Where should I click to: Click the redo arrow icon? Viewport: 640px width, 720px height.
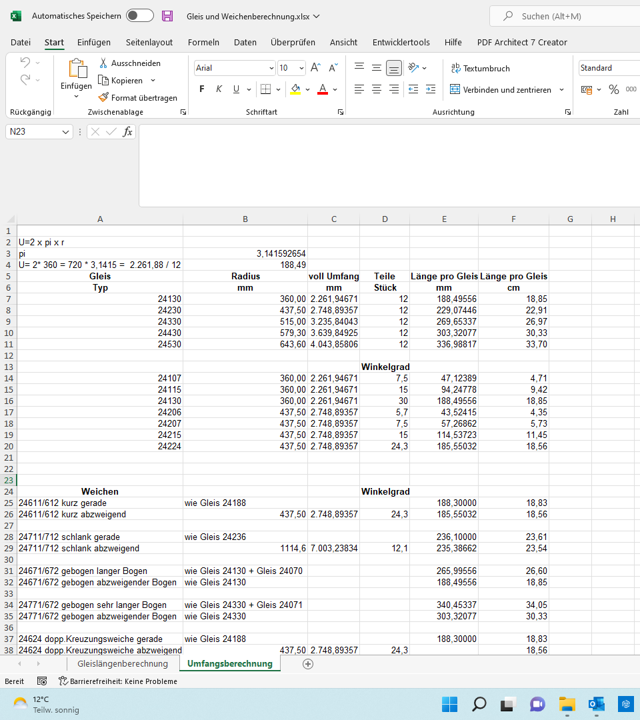tap(25, 79)
